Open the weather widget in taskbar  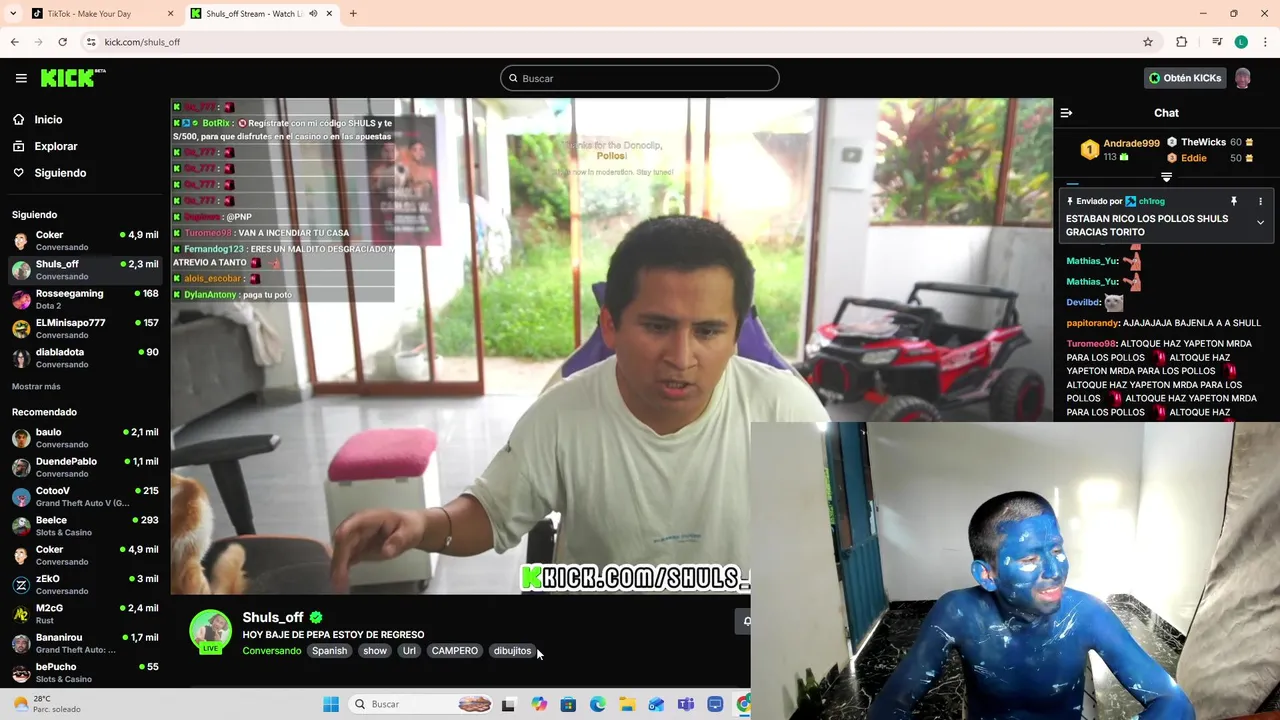click(46, 704)
